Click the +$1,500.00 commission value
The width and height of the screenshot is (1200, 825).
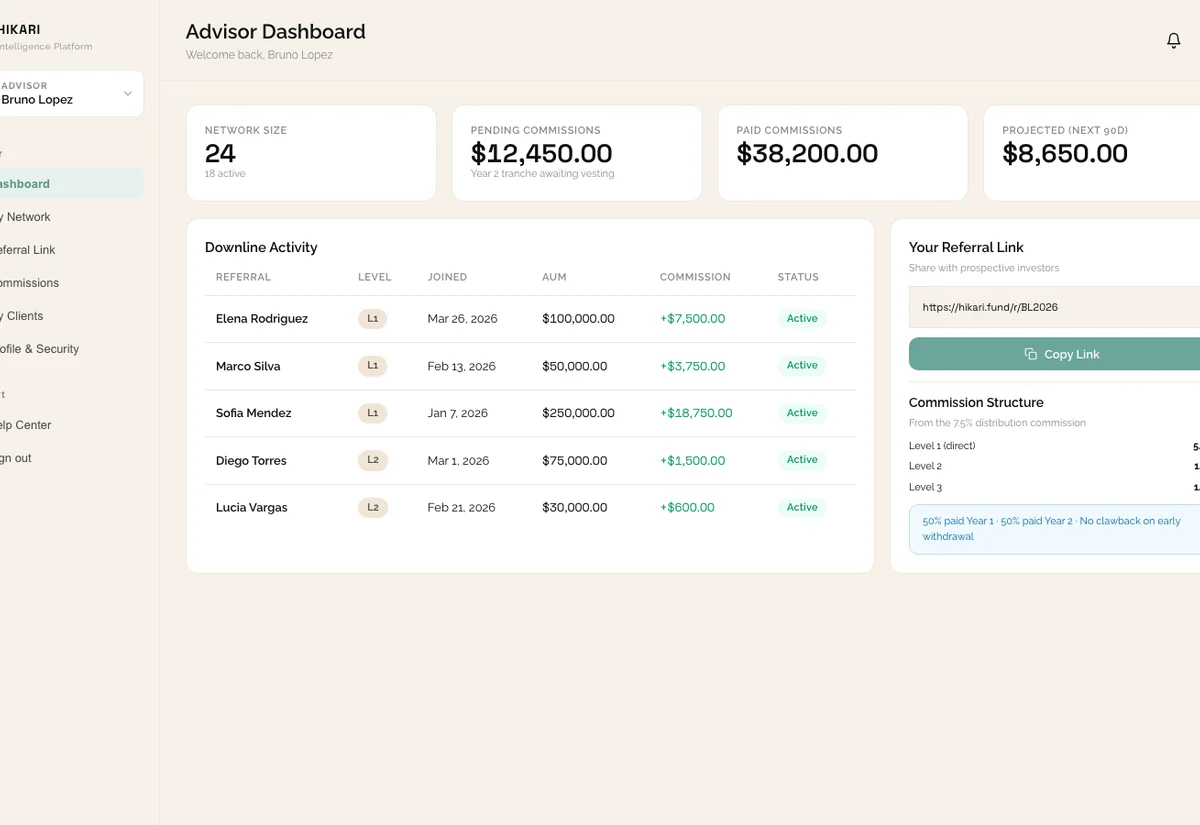[692, 461]
